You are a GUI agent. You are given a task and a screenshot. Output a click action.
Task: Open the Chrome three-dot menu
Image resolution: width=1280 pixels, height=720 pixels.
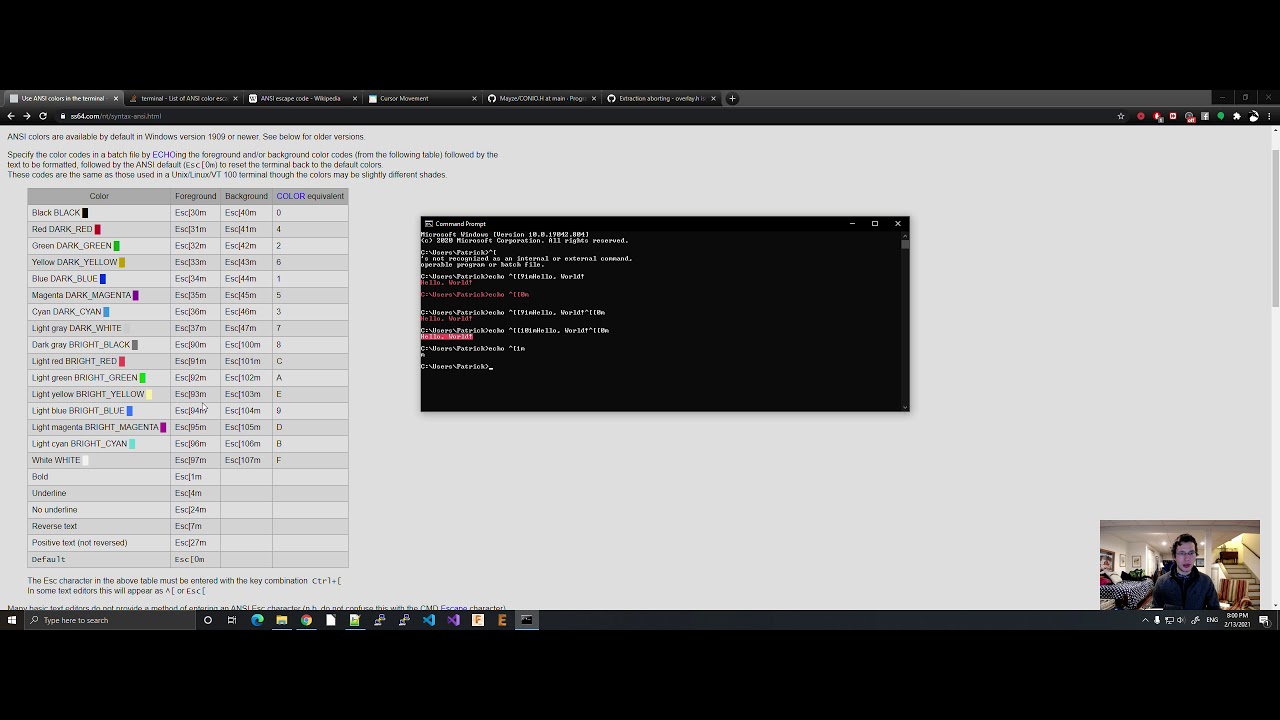[x=1269, y=116]
